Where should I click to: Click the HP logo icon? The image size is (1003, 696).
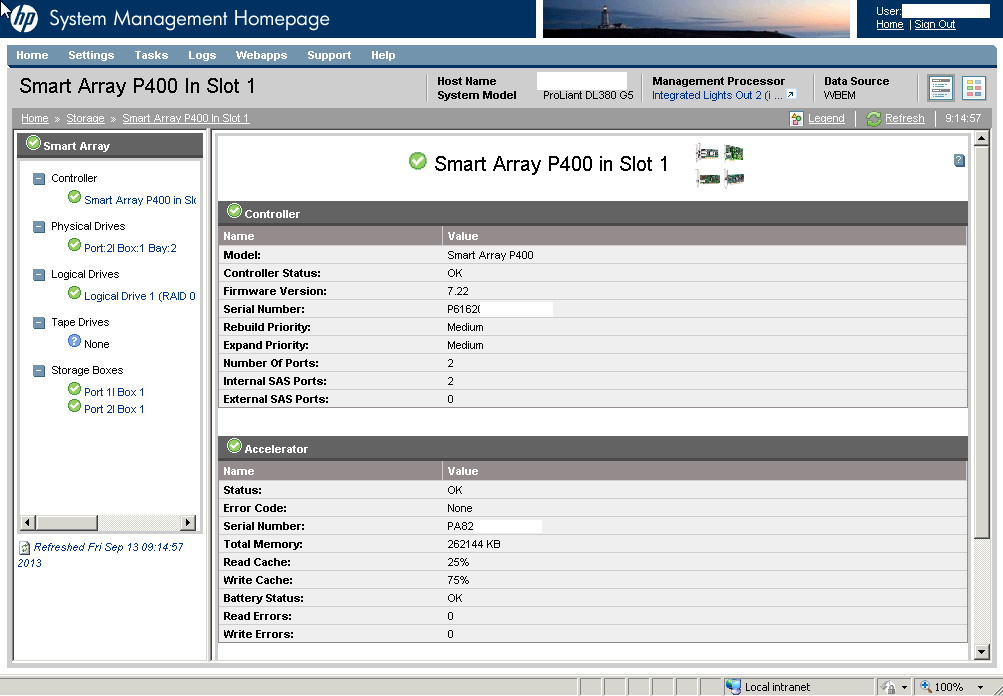(x=22, y=19)
